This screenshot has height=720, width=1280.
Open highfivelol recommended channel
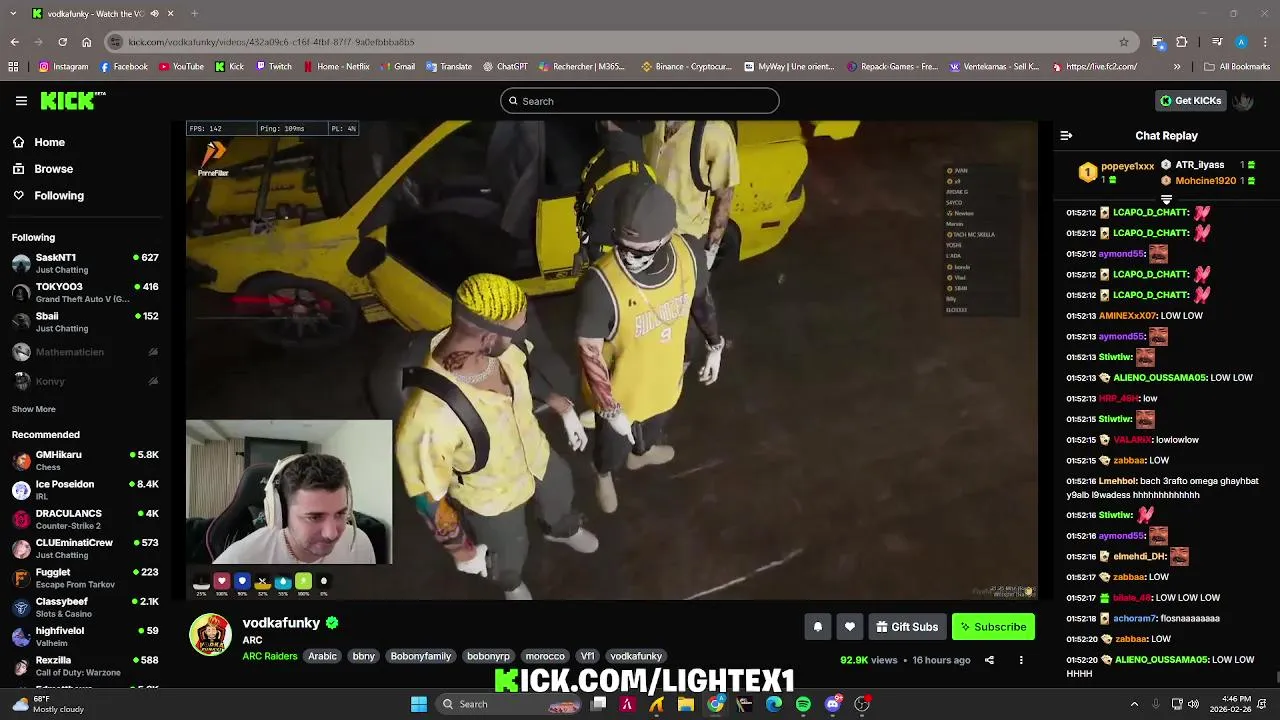pos(85,636)
